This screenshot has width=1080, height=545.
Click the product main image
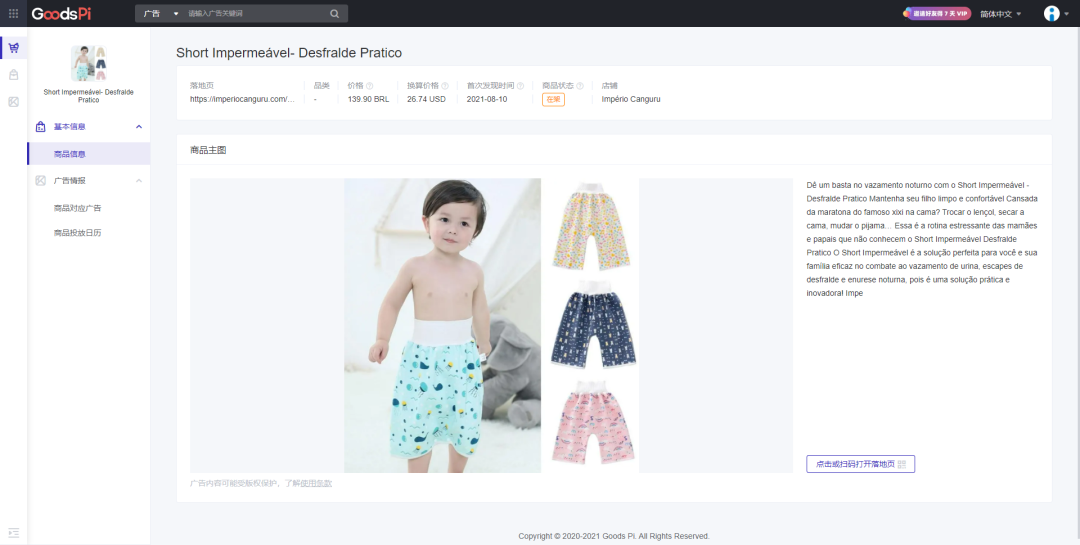(x=491, y=325)
